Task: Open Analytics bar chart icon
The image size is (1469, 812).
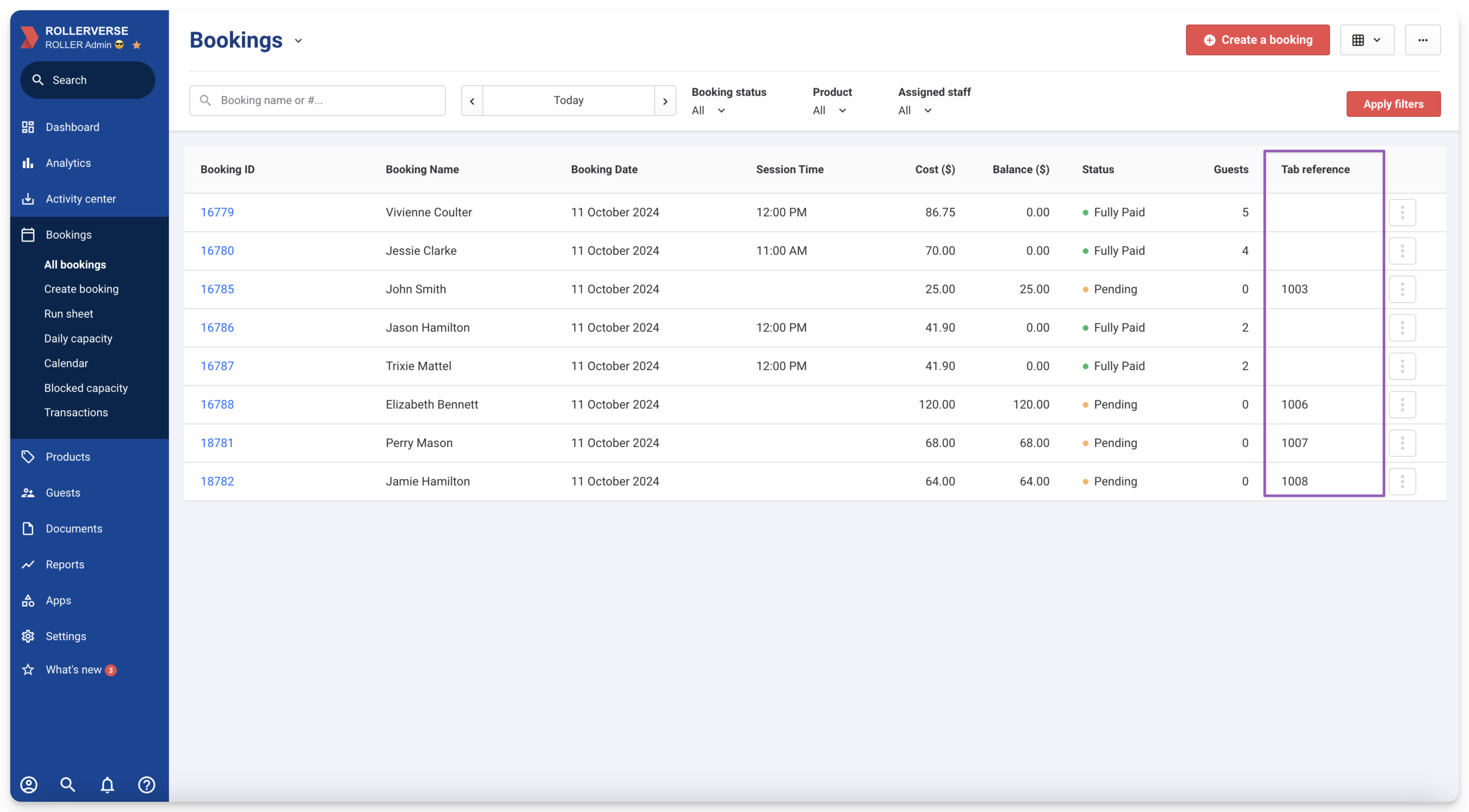Action: coord(28,163)
